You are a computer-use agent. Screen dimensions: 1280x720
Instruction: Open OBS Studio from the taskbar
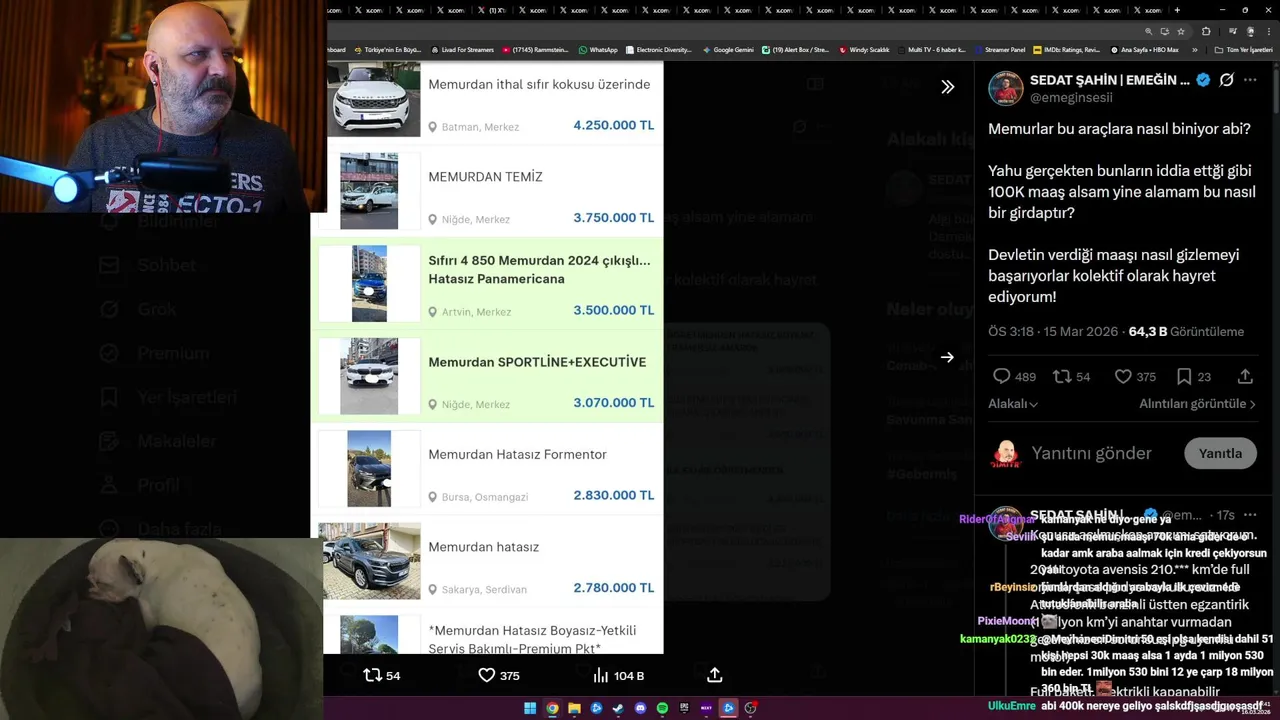coord(750,708)
